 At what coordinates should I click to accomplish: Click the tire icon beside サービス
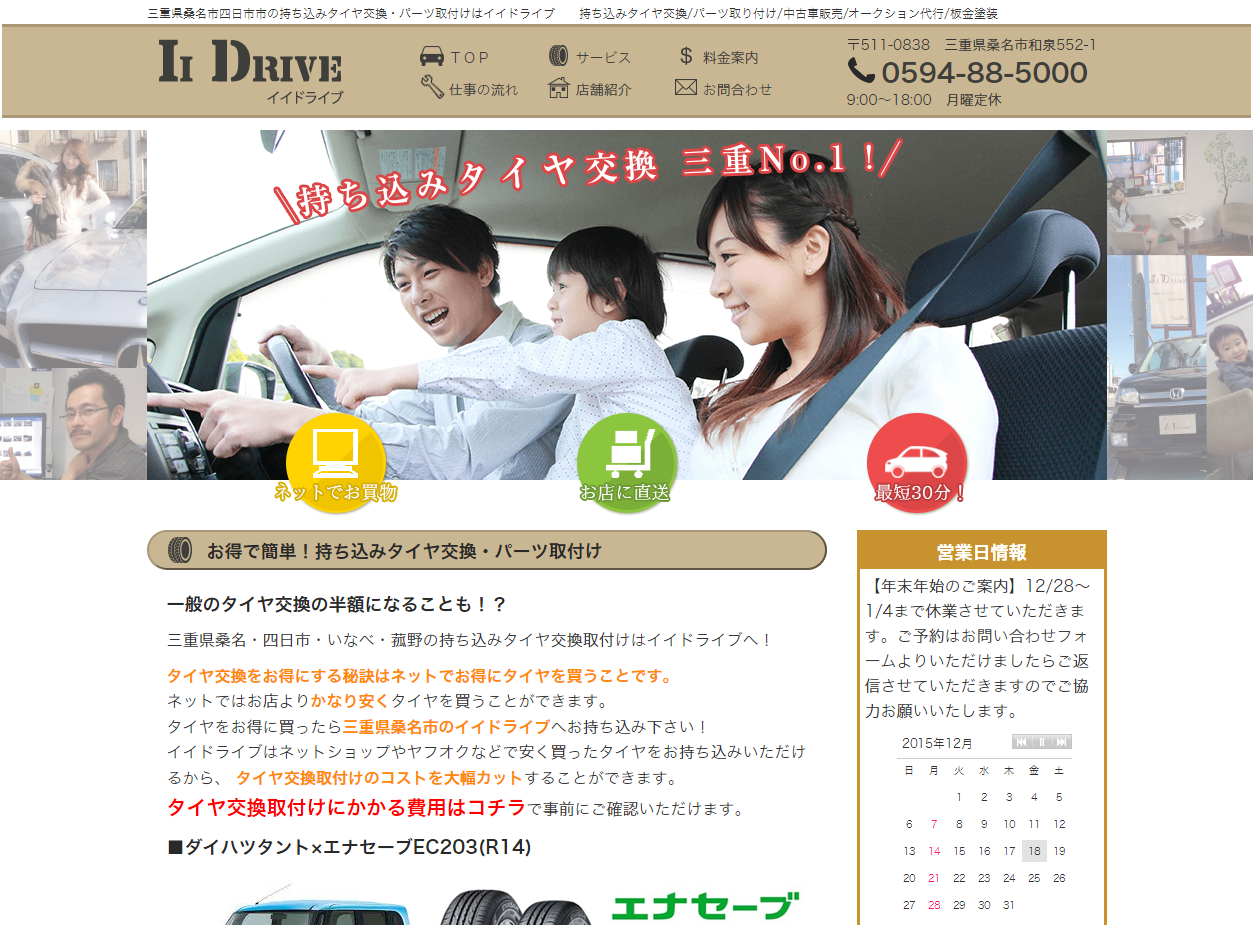(558, 57)
